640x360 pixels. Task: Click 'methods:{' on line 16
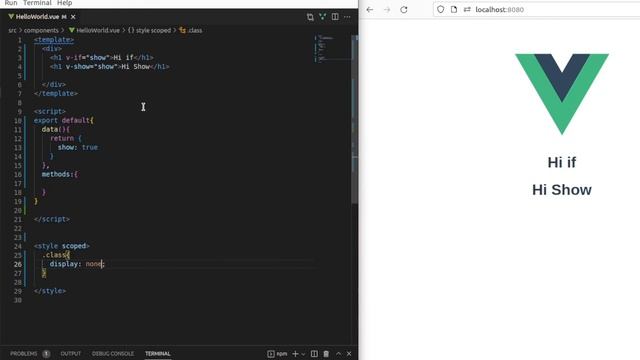[x=60, y=174]
